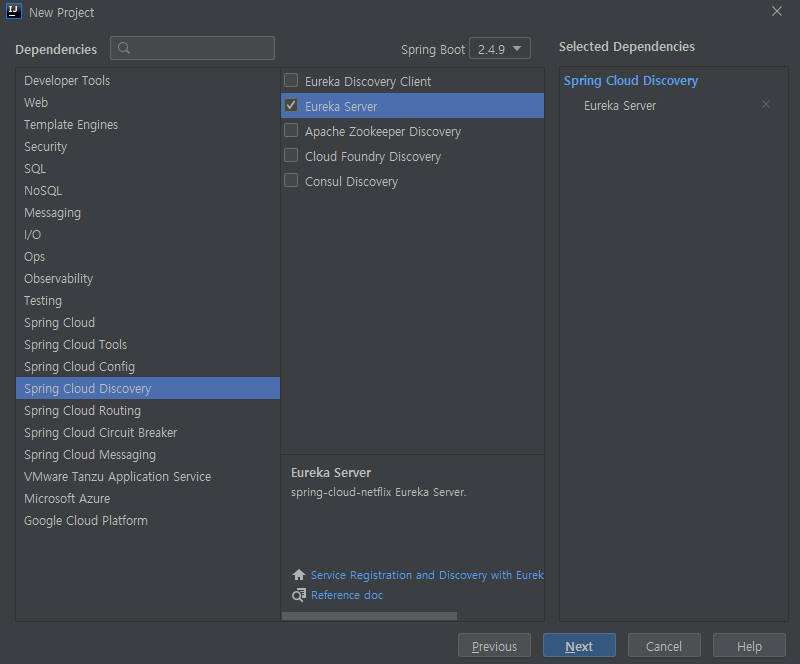The width and height of the screenshot is (800, 664).
Task: Check the Consul Discovery checkbox
Action: click(291, 180)
